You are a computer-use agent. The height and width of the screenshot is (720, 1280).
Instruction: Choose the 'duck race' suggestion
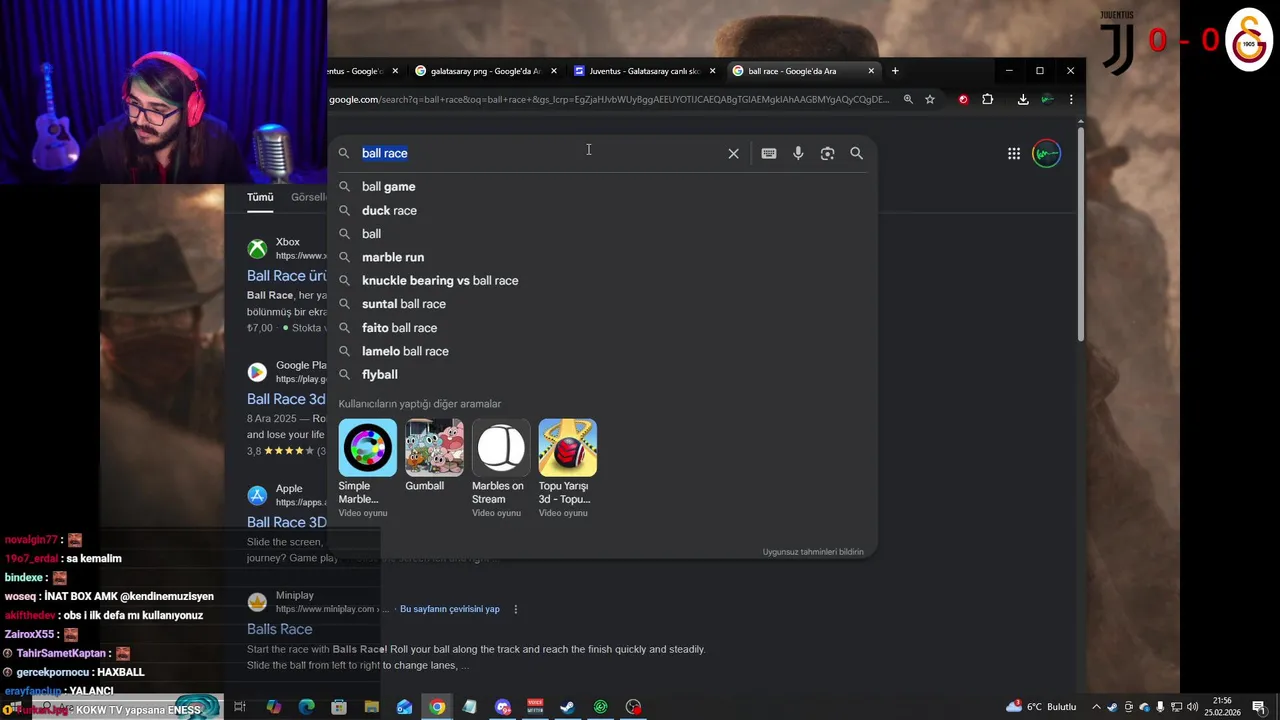(389, 210)
